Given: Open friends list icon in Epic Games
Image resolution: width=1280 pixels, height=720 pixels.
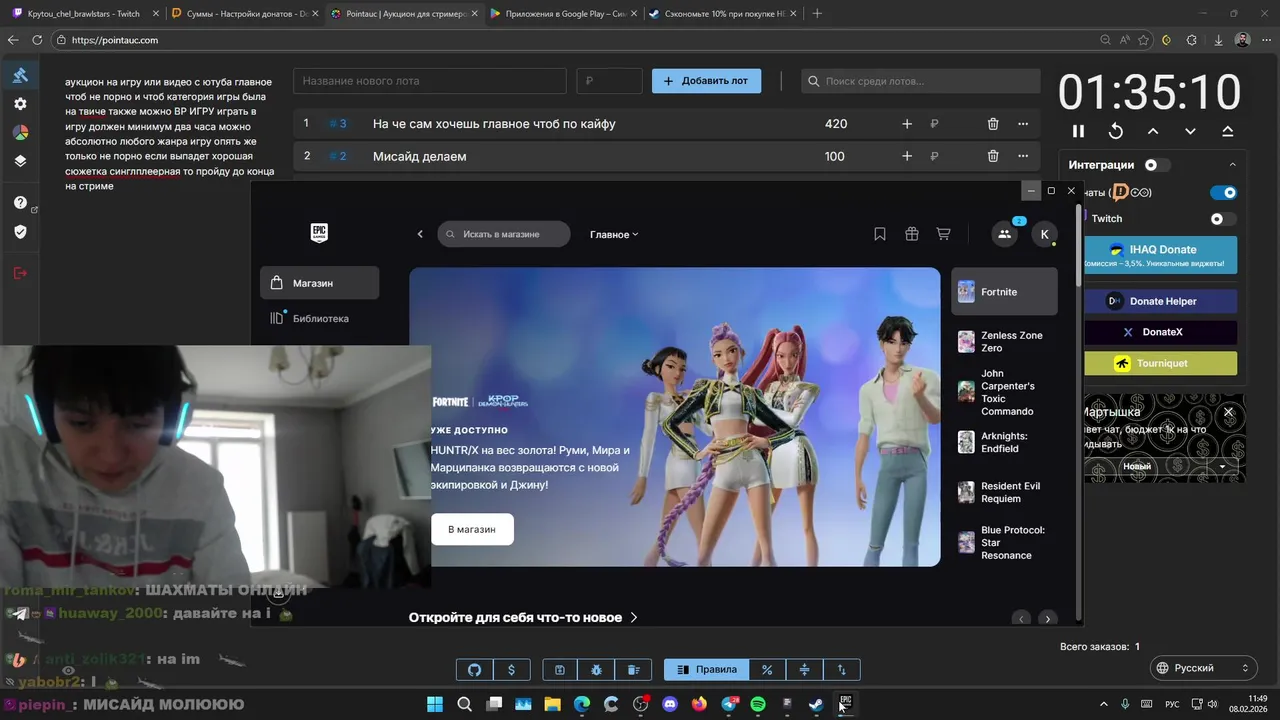Looking at the screenshot, I should 1004,234.
